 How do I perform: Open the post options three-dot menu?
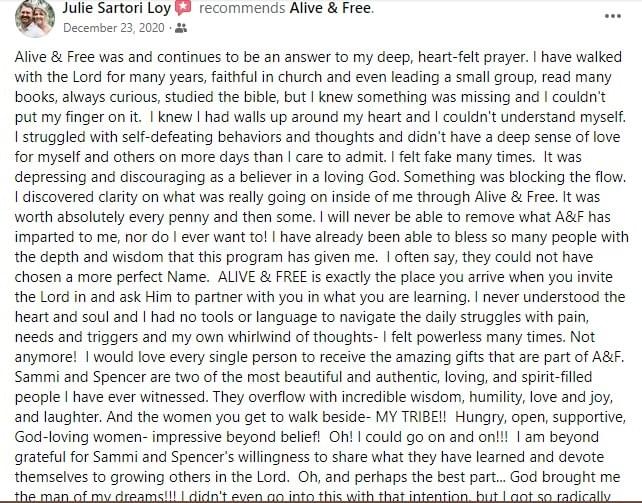click(613, 16)
